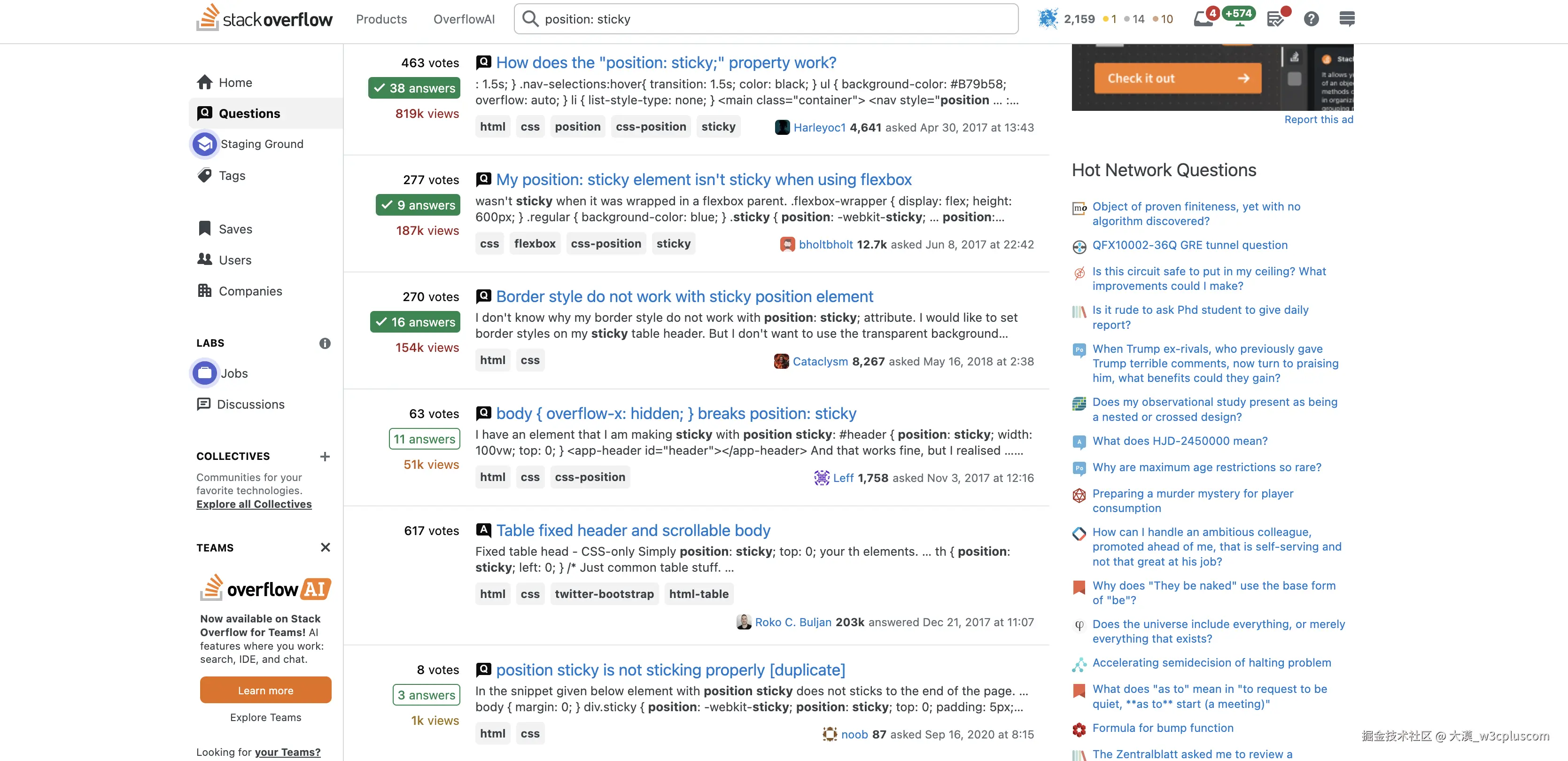Click the Report this ad link
Viewport: 1568px width, 761px height.
(1319, 119)
